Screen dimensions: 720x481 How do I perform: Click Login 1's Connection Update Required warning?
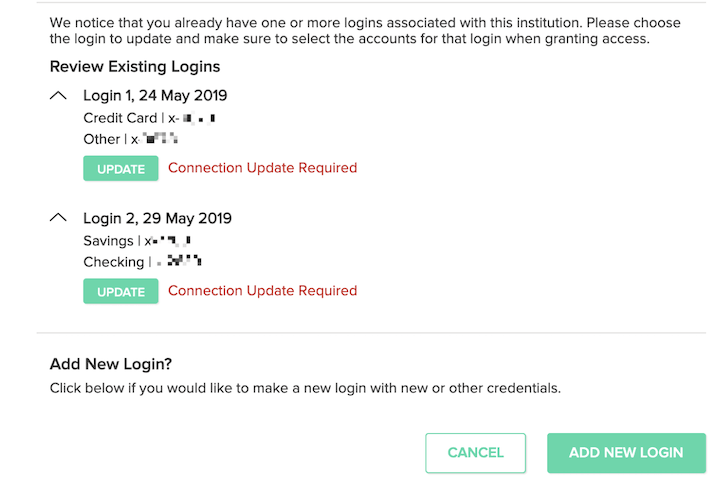point(262,168)
